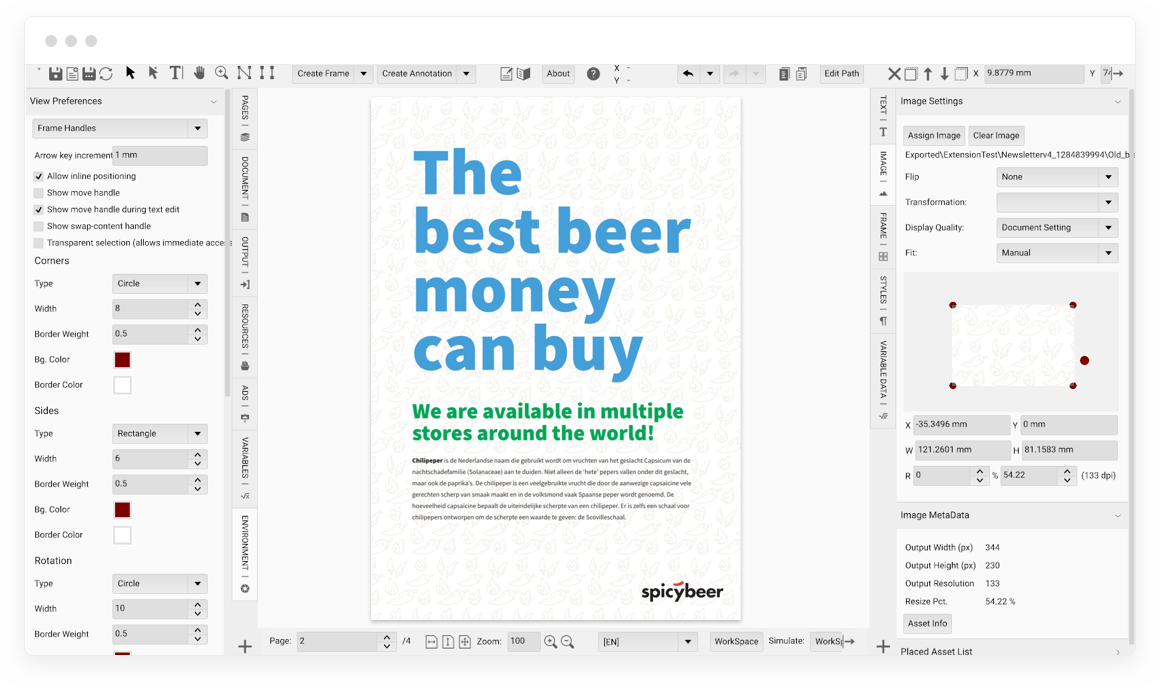Toggle Allow inline positioning checkbox
The width and height of the screenshot is (1160, 688).
pos(38,176)
